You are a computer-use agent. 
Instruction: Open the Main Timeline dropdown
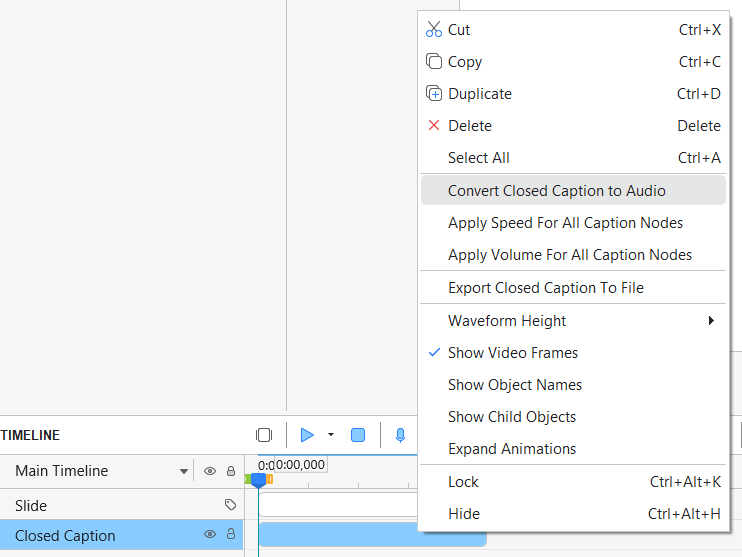(x=184, y=471)
